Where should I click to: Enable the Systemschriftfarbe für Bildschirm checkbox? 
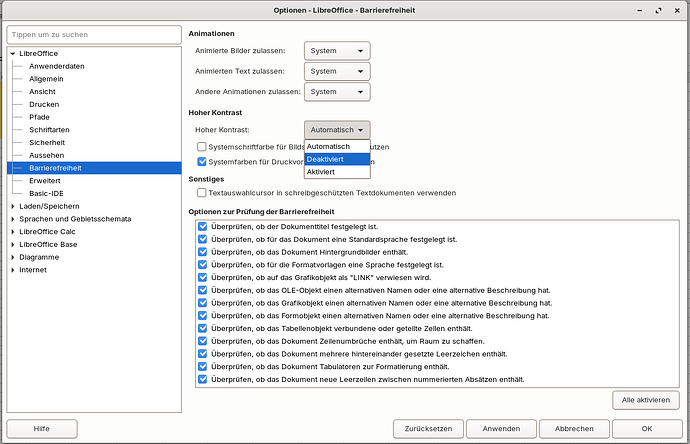pyautogui.click(x=202, y=147)
